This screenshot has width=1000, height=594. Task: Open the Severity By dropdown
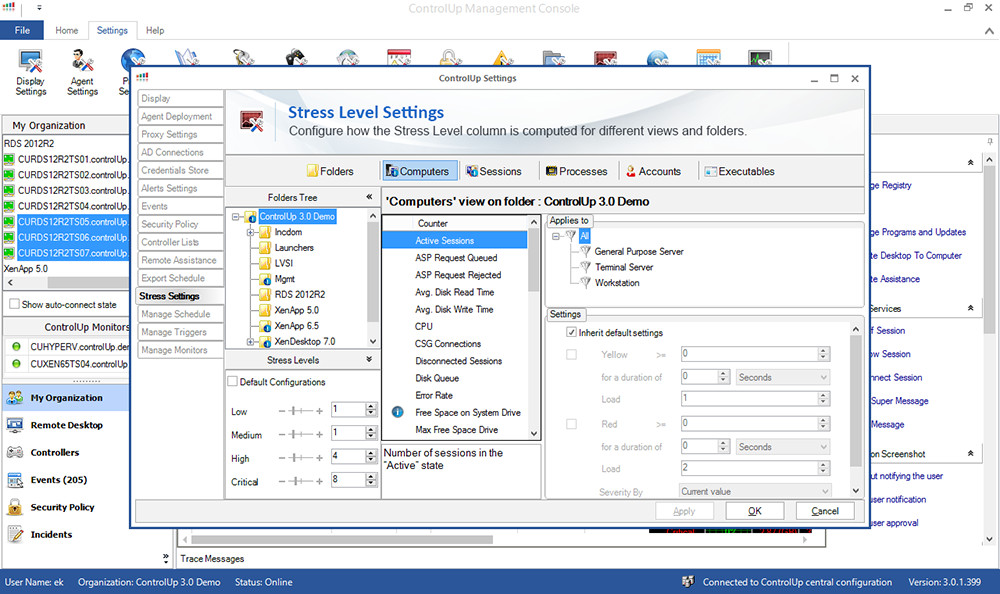pos(755,491)
